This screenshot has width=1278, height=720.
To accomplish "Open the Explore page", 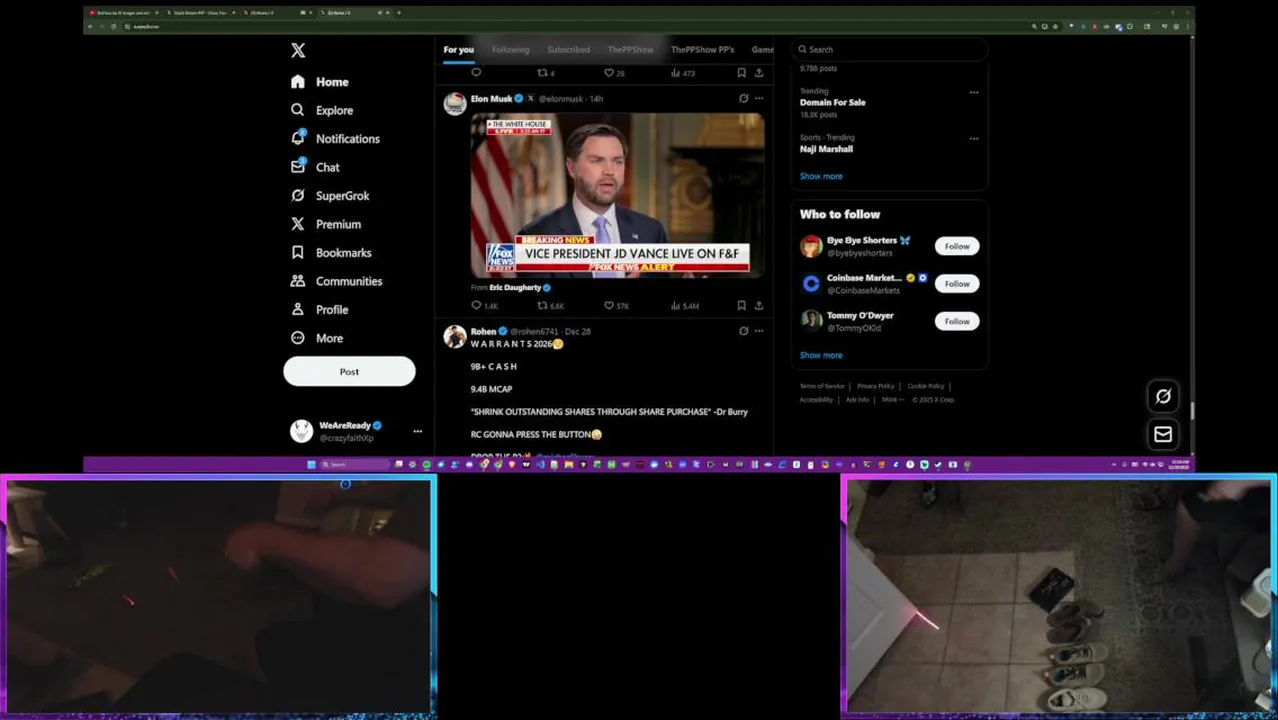I will coord(322,110).
